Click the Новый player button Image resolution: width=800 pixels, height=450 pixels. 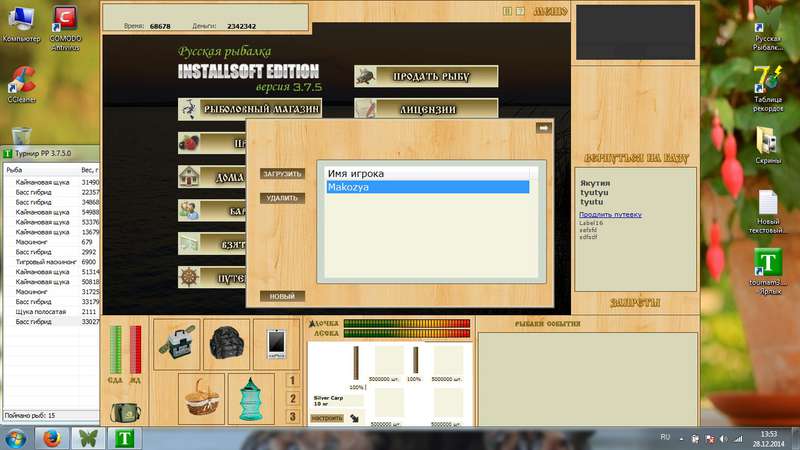[x=282, y=296]
